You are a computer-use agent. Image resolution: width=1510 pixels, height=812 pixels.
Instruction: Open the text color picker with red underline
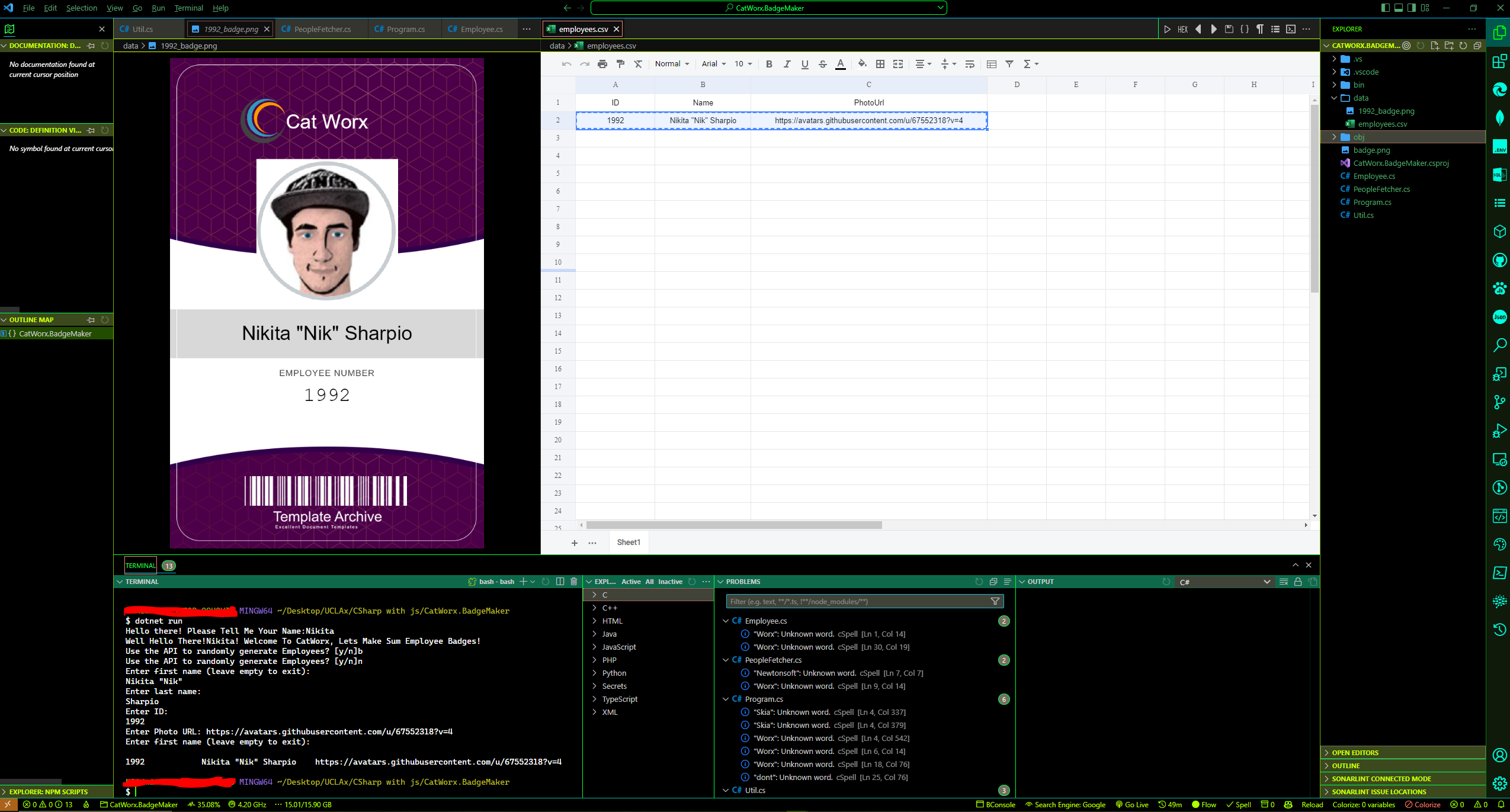tap(840, 64)
